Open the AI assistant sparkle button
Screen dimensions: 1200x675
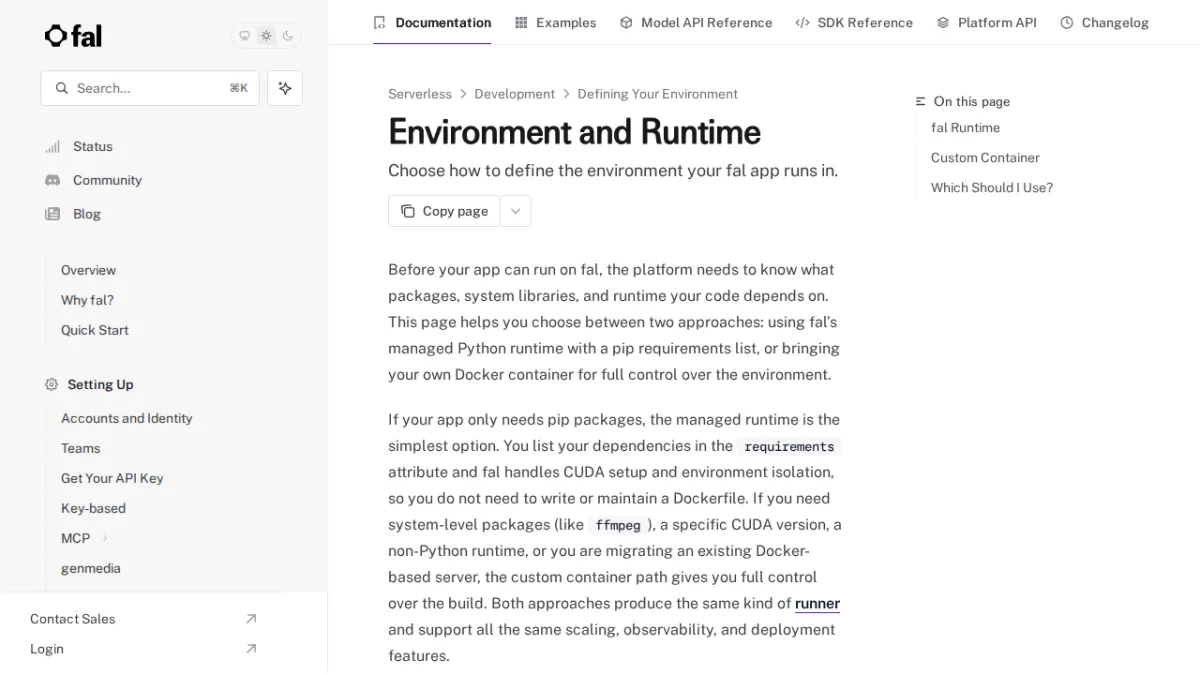[285, 88]
